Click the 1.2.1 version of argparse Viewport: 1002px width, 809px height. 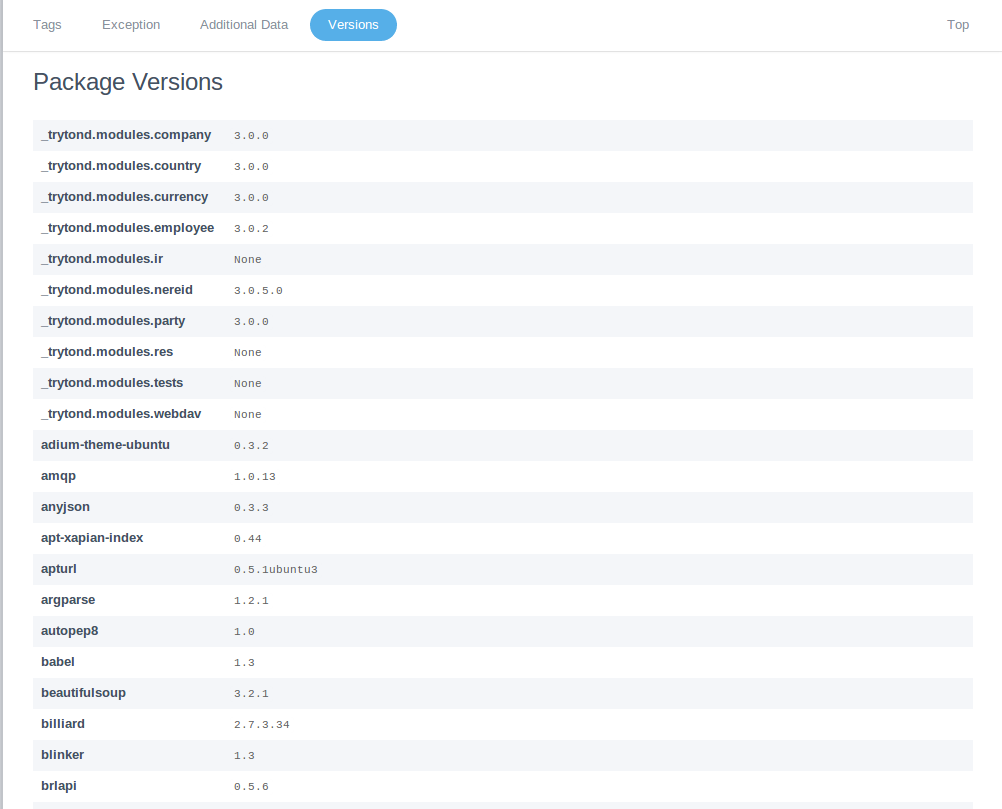pyautogui.click(x=251, y=601)
